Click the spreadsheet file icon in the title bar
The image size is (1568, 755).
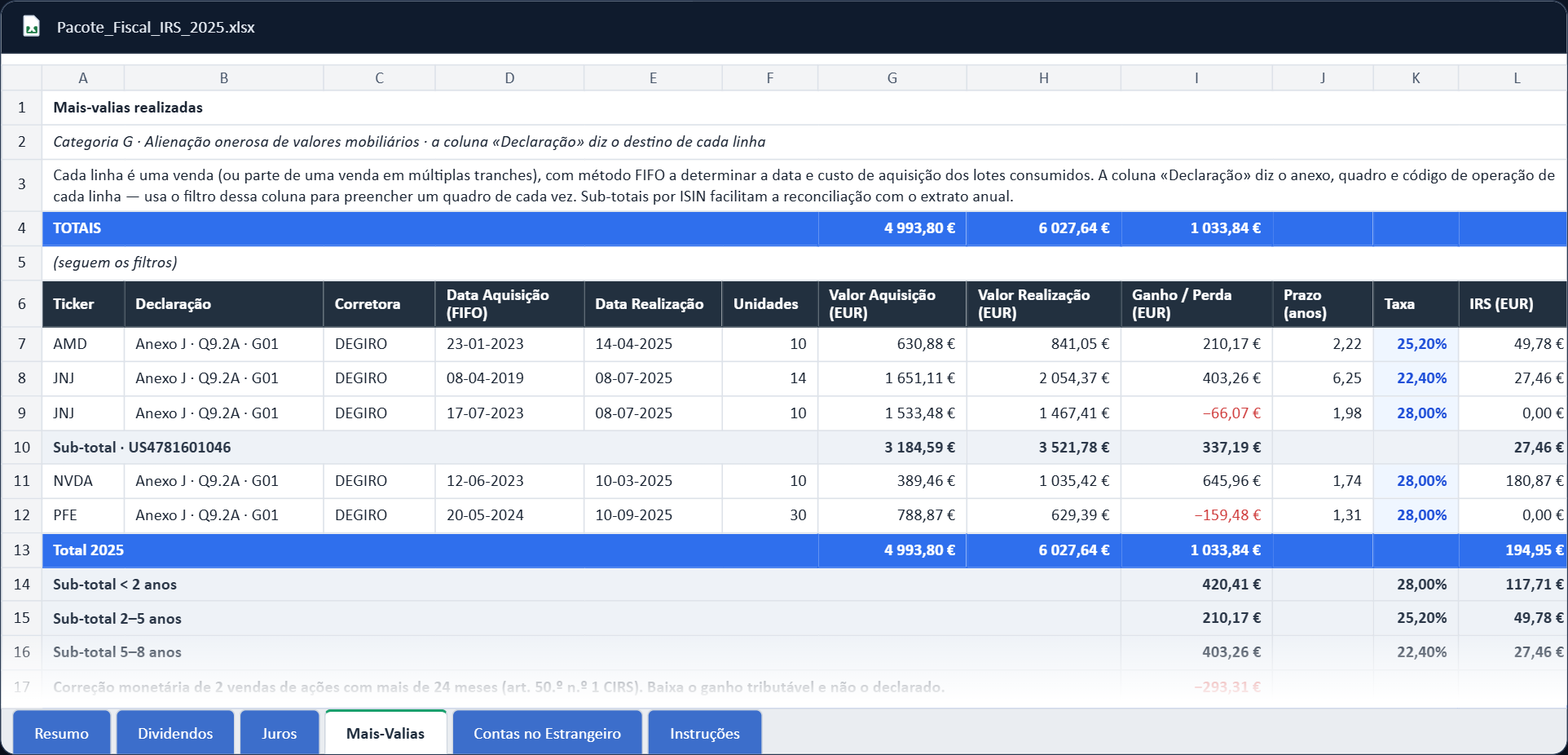[x=31, y=27]
